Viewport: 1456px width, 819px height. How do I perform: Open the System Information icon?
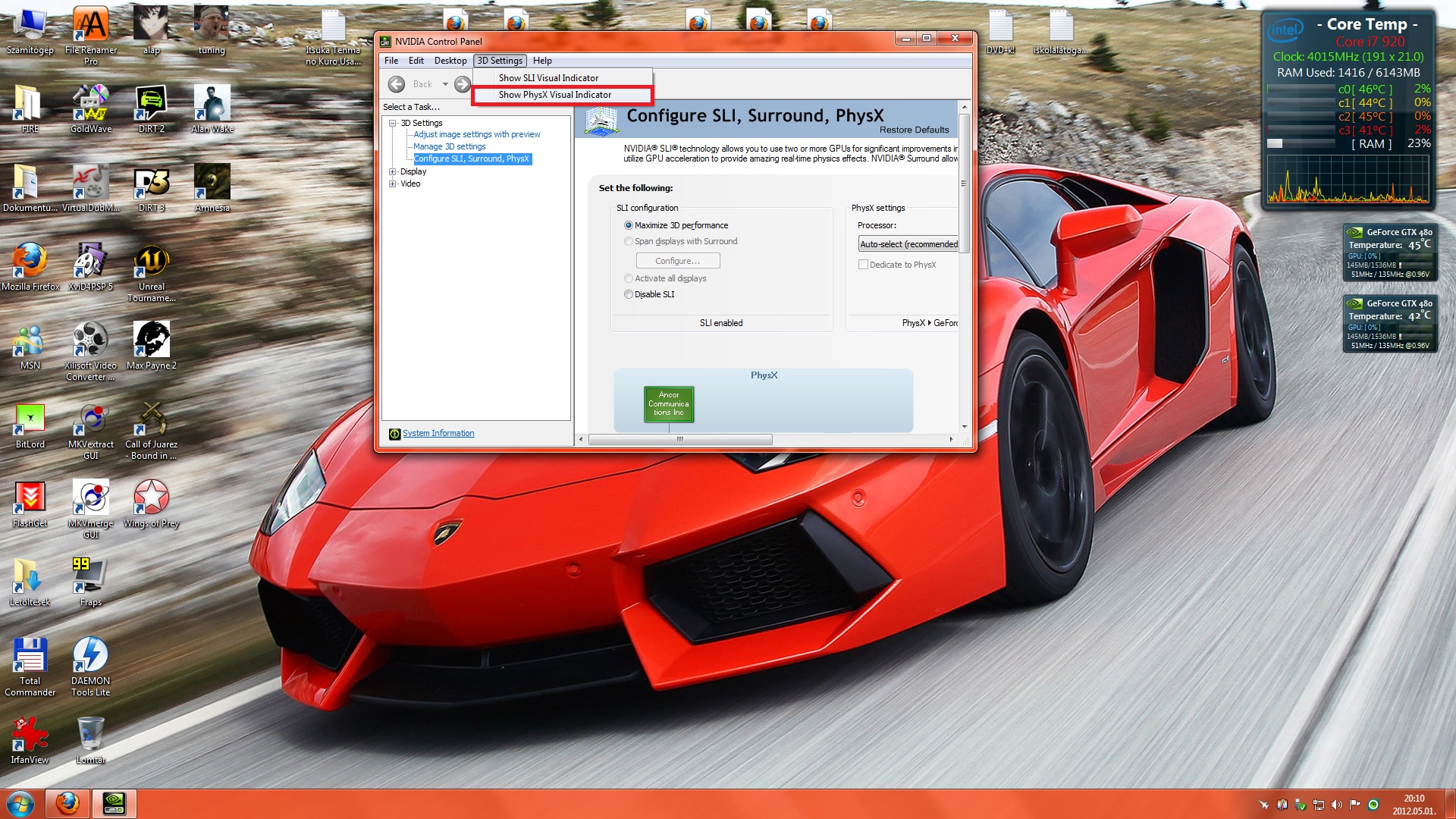[394, 434]
